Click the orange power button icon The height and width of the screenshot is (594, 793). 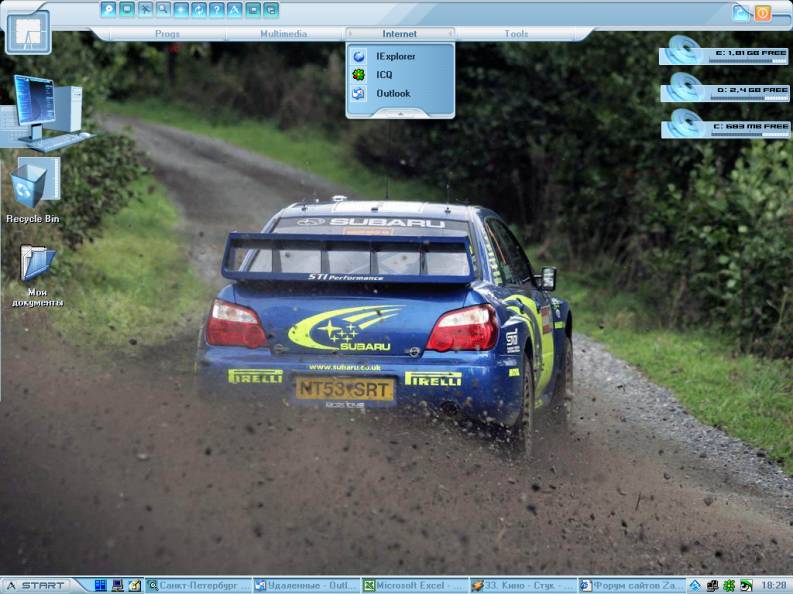(x=763, y=13)
